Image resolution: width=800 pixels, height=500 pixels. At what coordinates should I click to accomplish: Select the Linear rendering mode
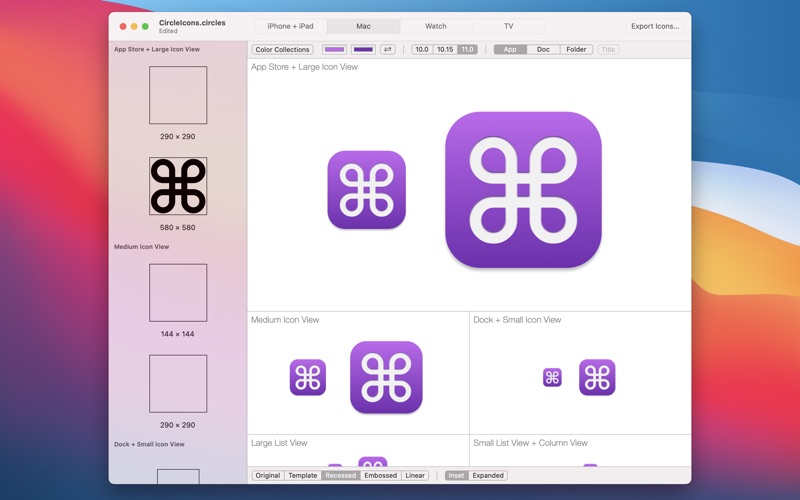pos(415,475)
